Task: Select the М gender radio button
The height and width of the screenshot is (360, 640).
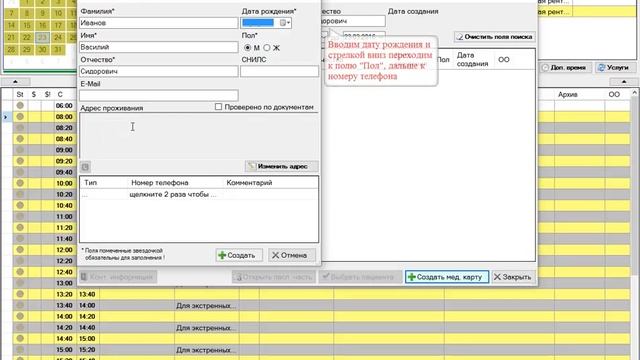Action: pos(247,48)
